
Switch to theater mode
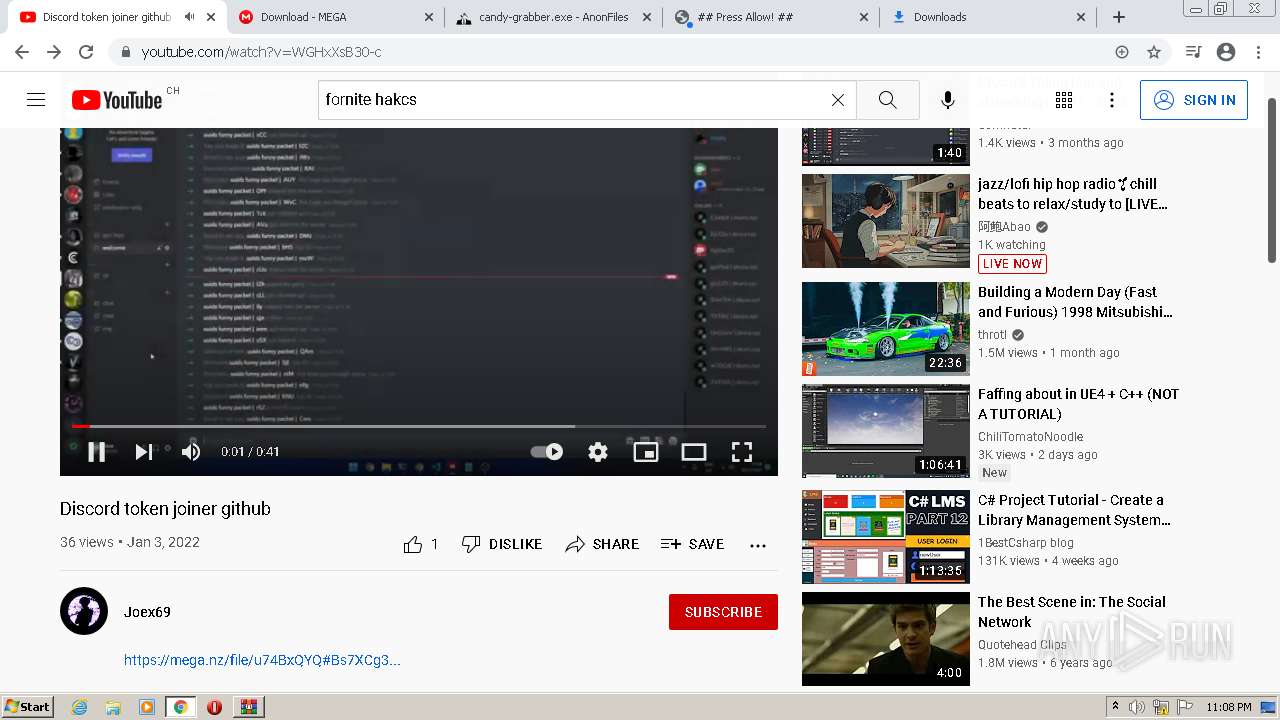pos(694,452)
